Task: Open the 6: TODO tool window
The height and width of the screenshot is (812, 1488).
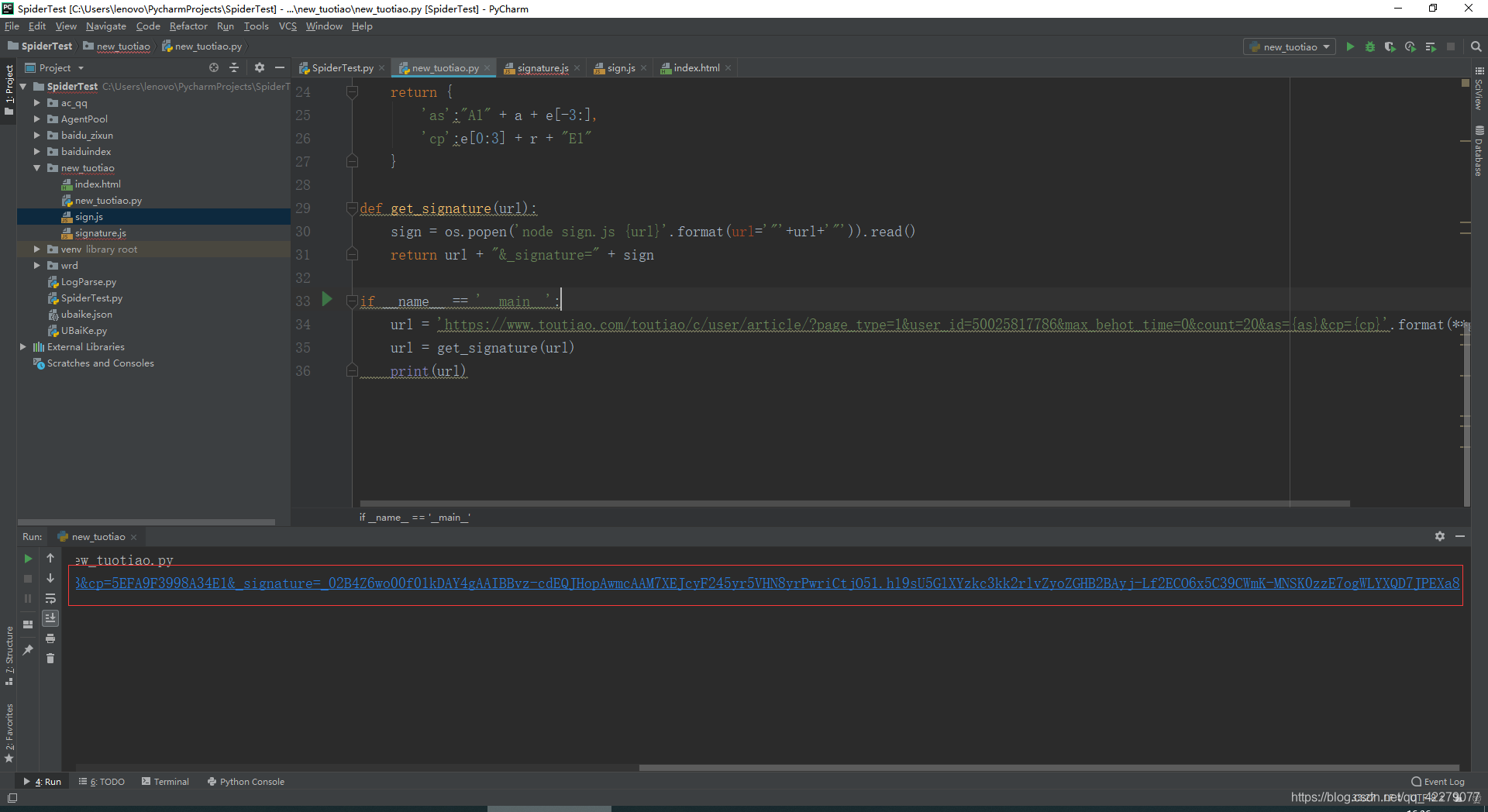Action: tap(102, 782)
